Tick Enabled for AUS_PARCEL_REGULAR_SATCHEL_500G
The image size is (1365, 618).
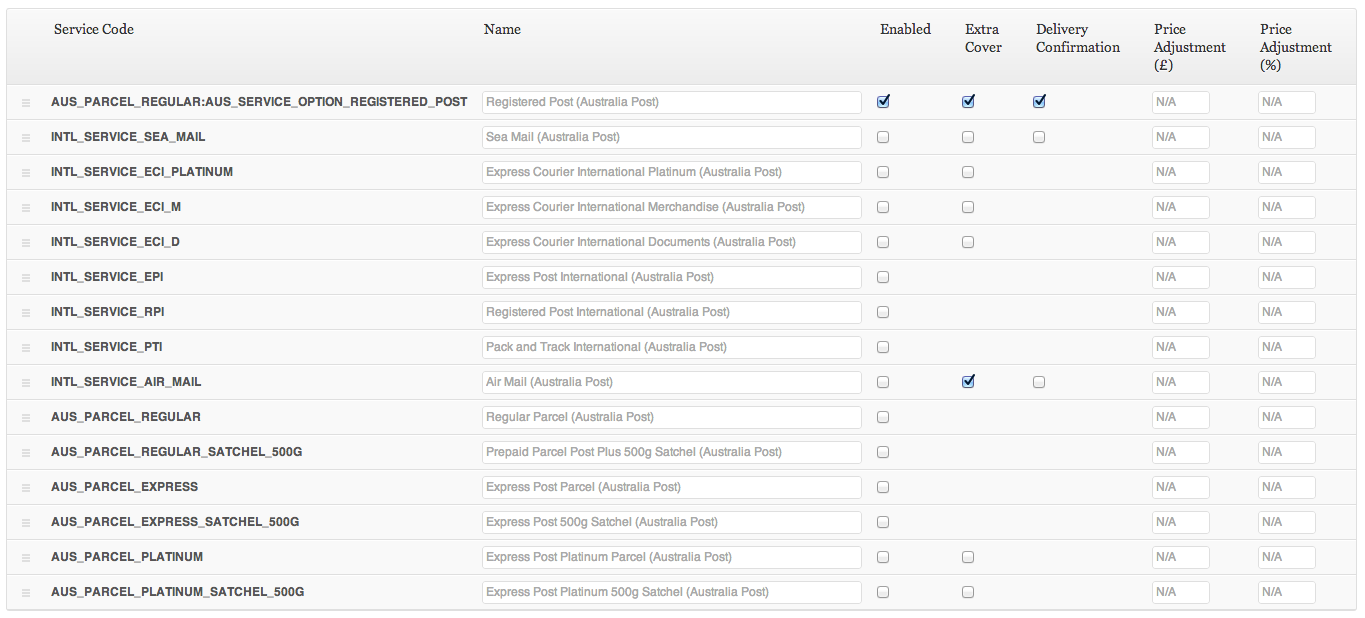click(883, 452)
